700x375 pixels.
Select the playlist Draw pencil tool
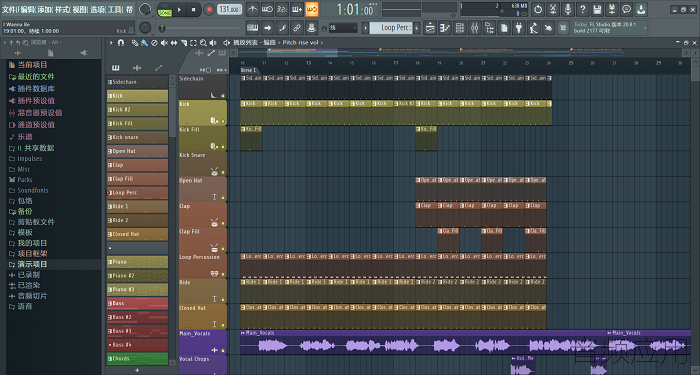134,43
